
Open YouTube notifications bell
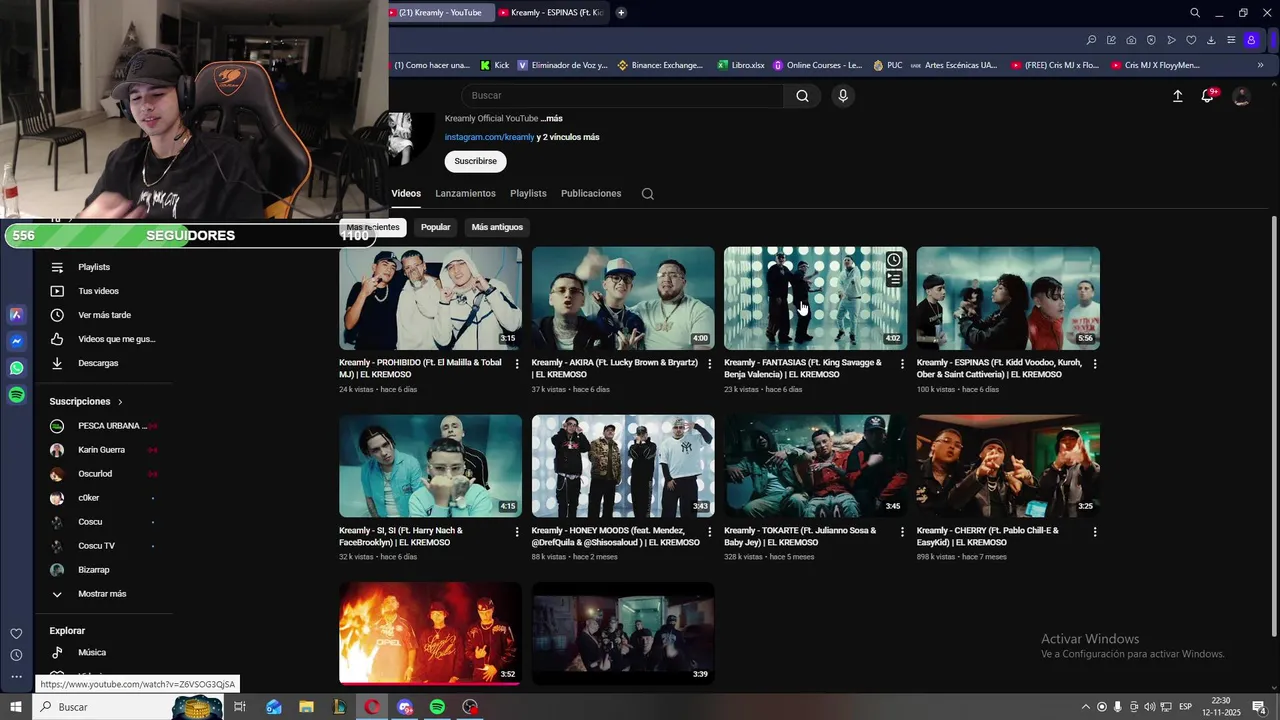click(1208, 96)
